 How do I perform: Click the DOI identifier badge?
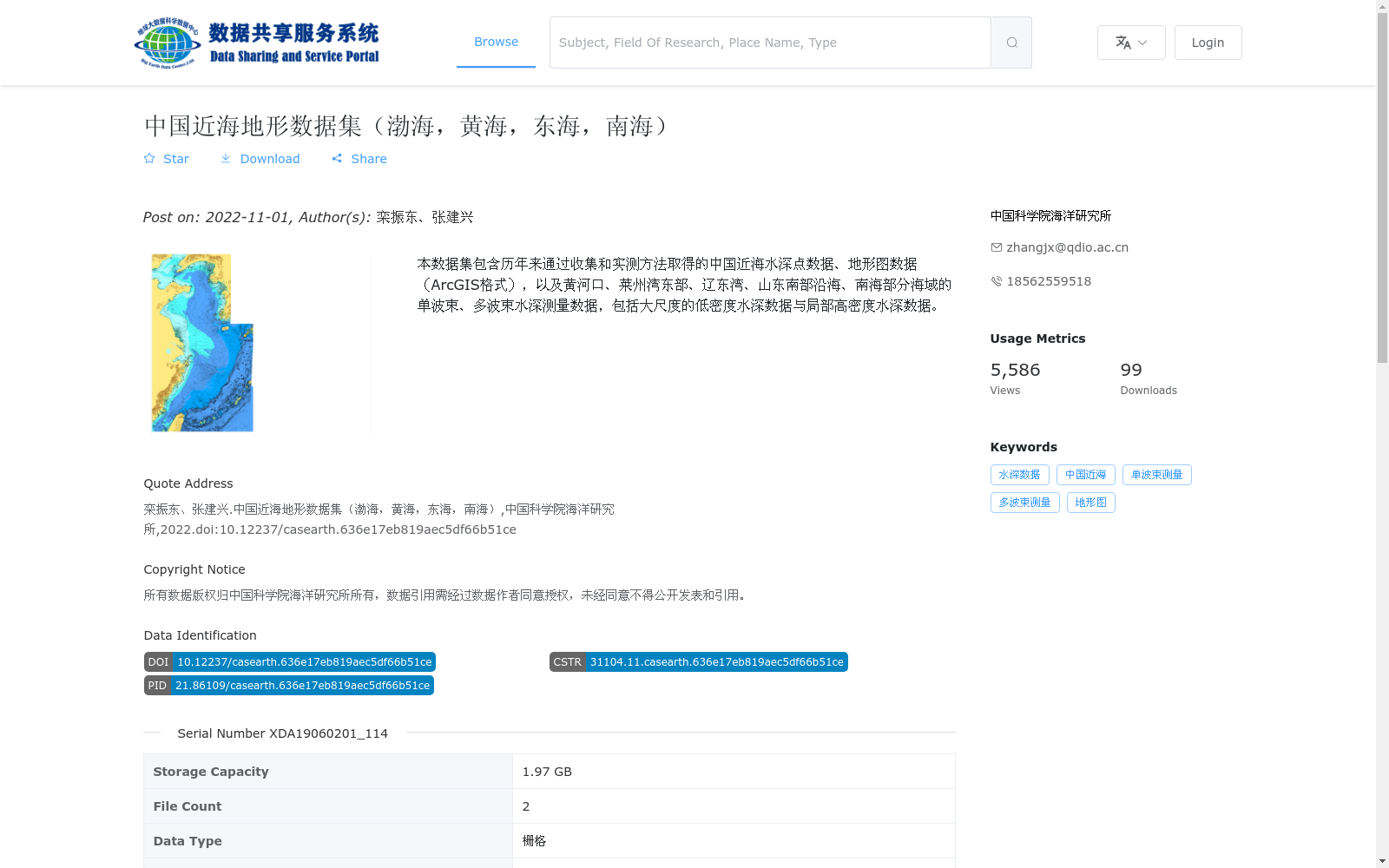[289, 661]
